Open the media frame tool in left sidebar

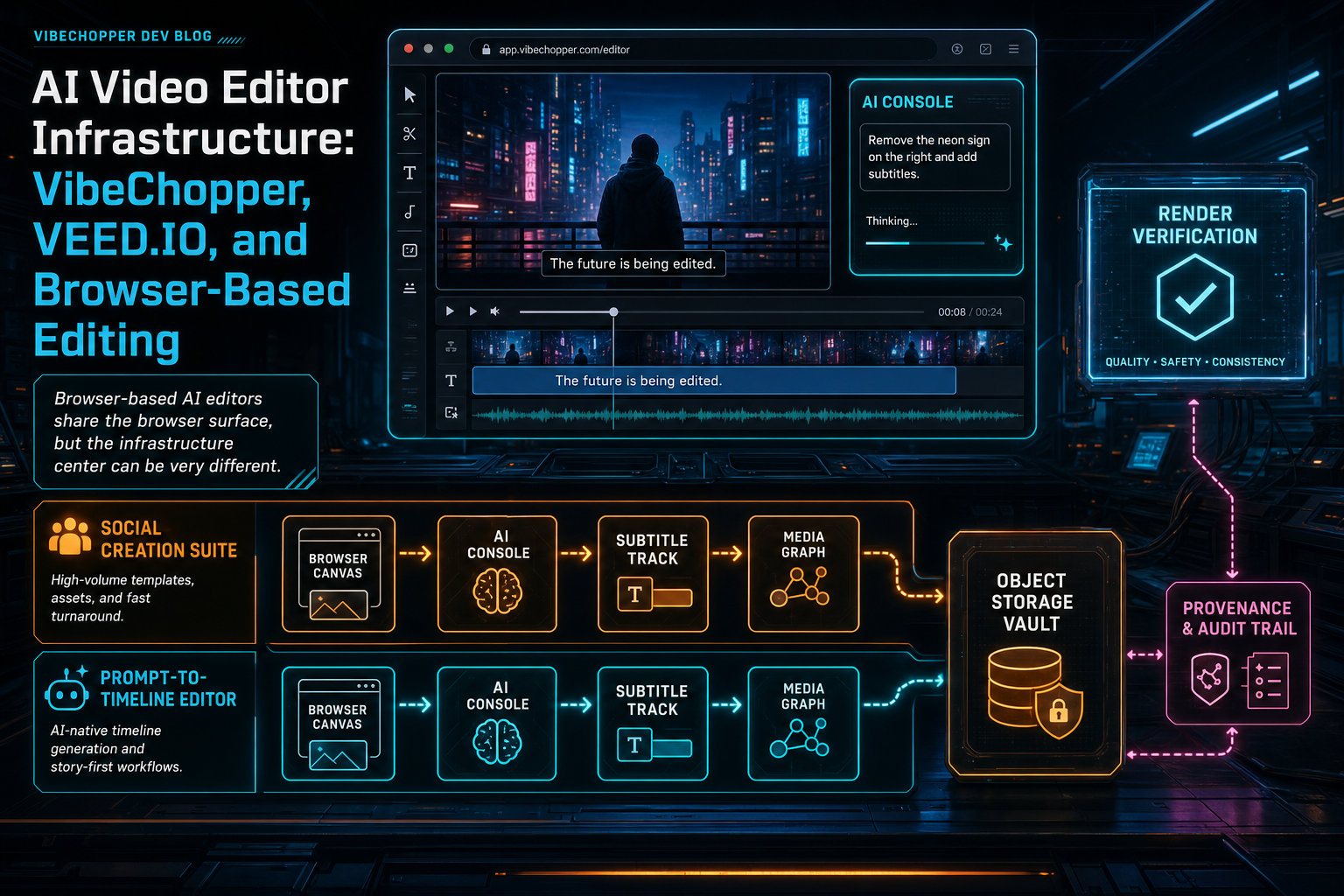409,250
